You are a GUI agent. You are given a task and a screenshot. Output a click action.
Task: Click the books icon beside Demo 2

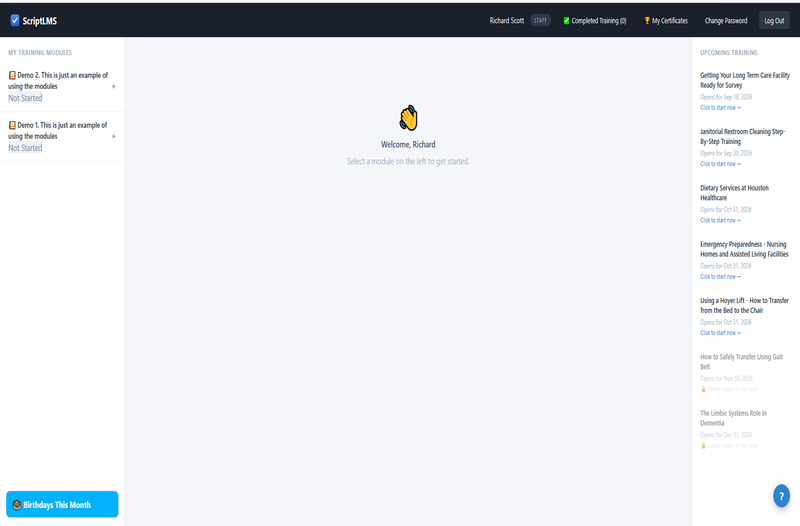(x=12, y=75)
